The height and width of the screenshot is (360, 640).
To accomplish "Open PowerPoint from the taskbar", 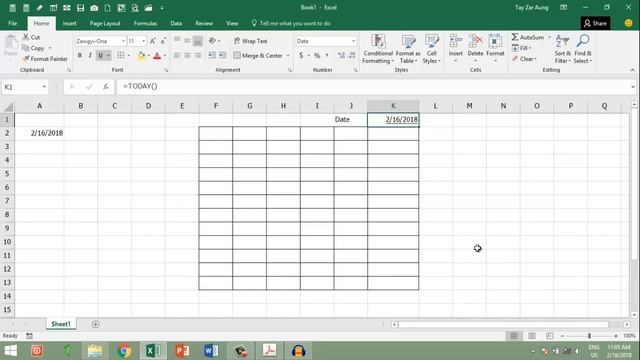I will pyautogui.click(x=182, y=351).
